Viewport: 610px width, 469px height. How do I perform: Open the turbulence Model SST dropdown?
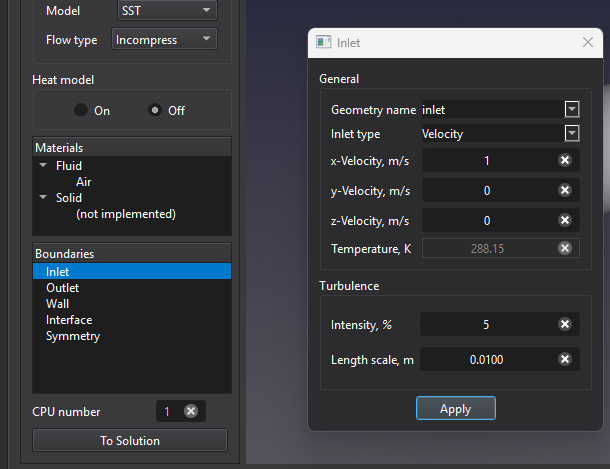[164, 11]
